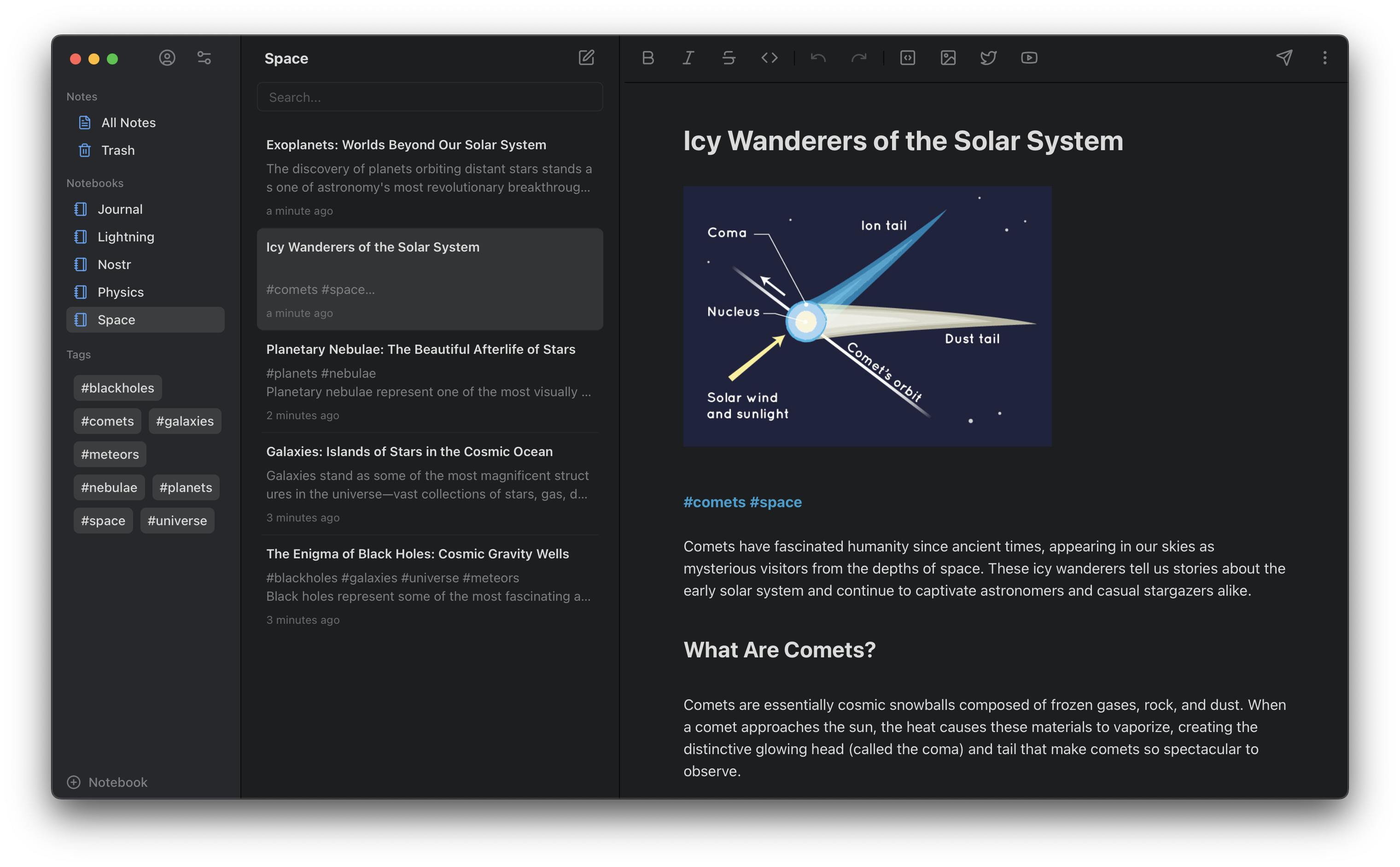Undo the last edit
The height and width of the screenshot is (867, 1400).
click(x=818, y=57)
